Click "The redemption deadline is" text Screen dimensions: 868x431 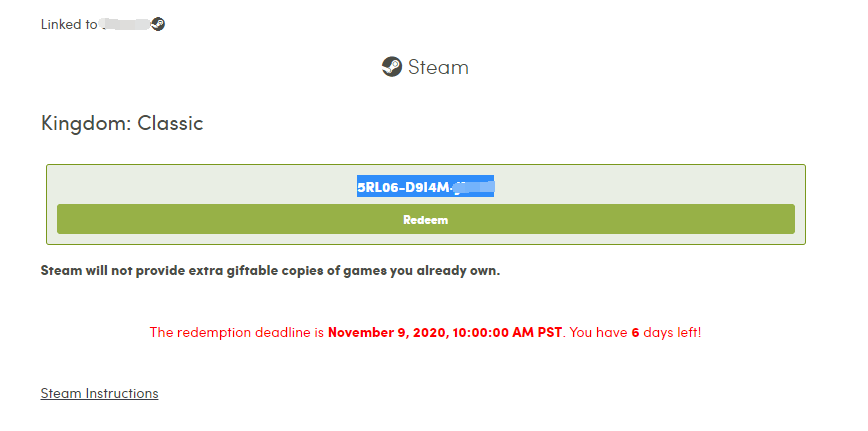(237, 332)
